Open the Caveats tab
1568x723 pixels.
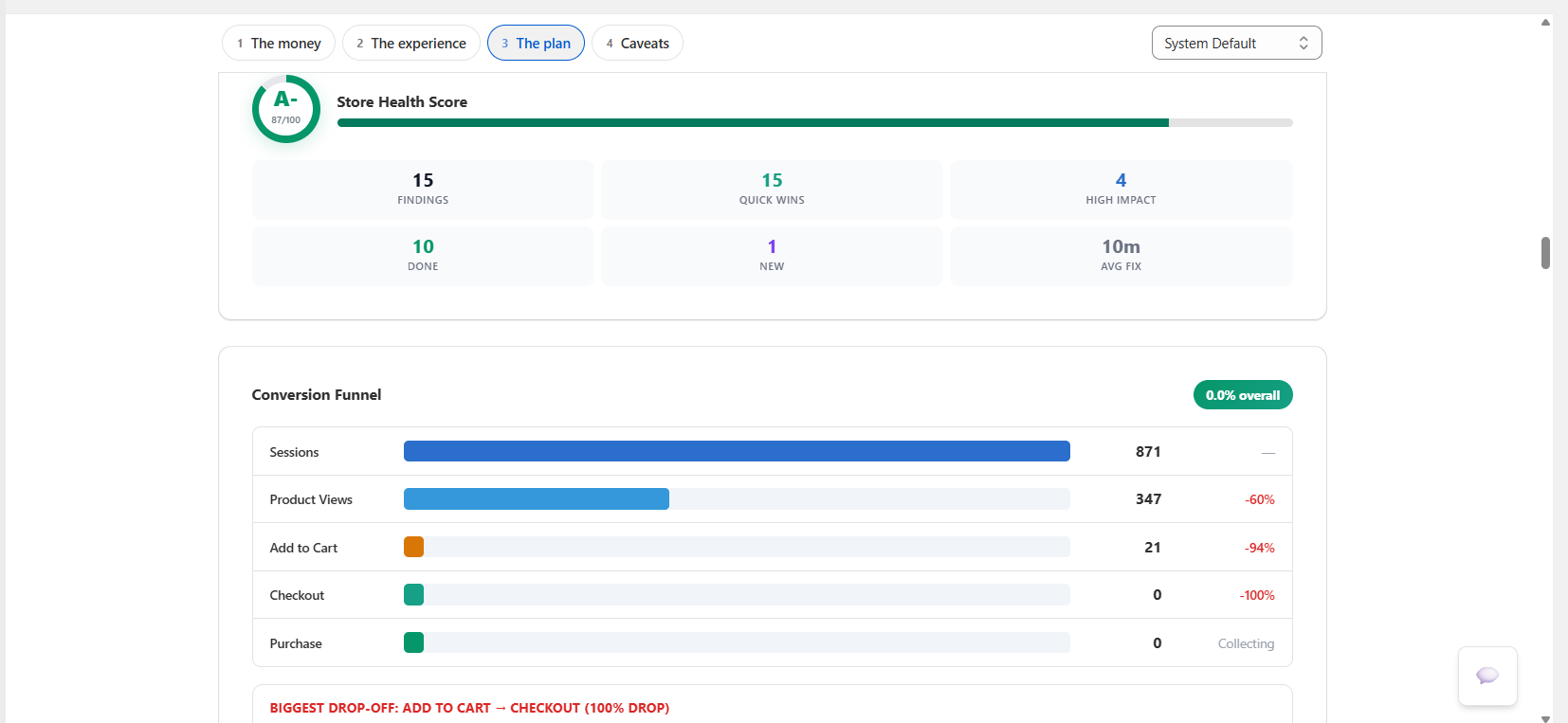click(637, 43)
